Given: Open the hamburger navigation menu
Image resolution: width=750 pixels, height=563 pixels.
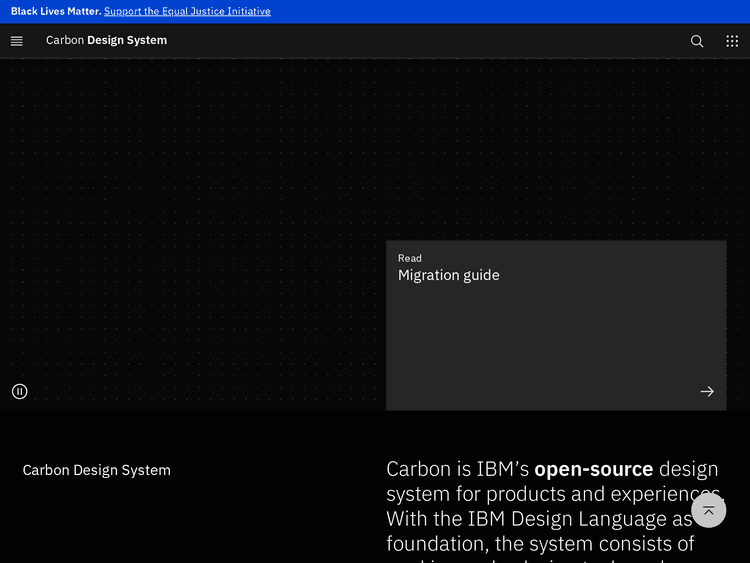Looking at the screenshot, I should [x=17, y=41].
